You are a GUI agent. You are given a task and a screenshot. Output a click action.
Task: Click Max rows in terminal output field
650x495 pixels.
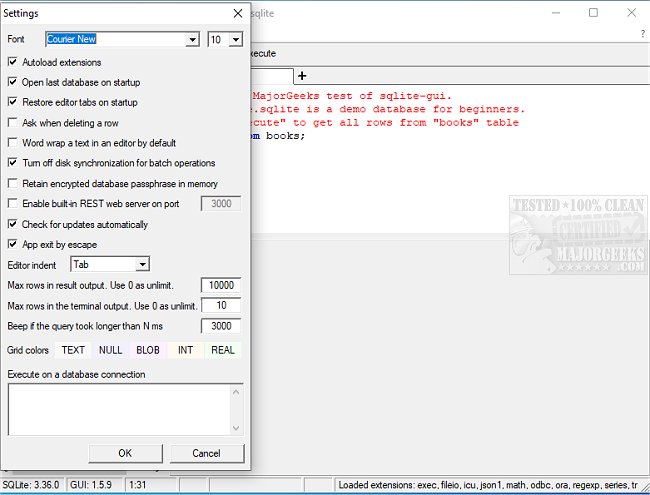pyautogui.click(x=221, y=306)
